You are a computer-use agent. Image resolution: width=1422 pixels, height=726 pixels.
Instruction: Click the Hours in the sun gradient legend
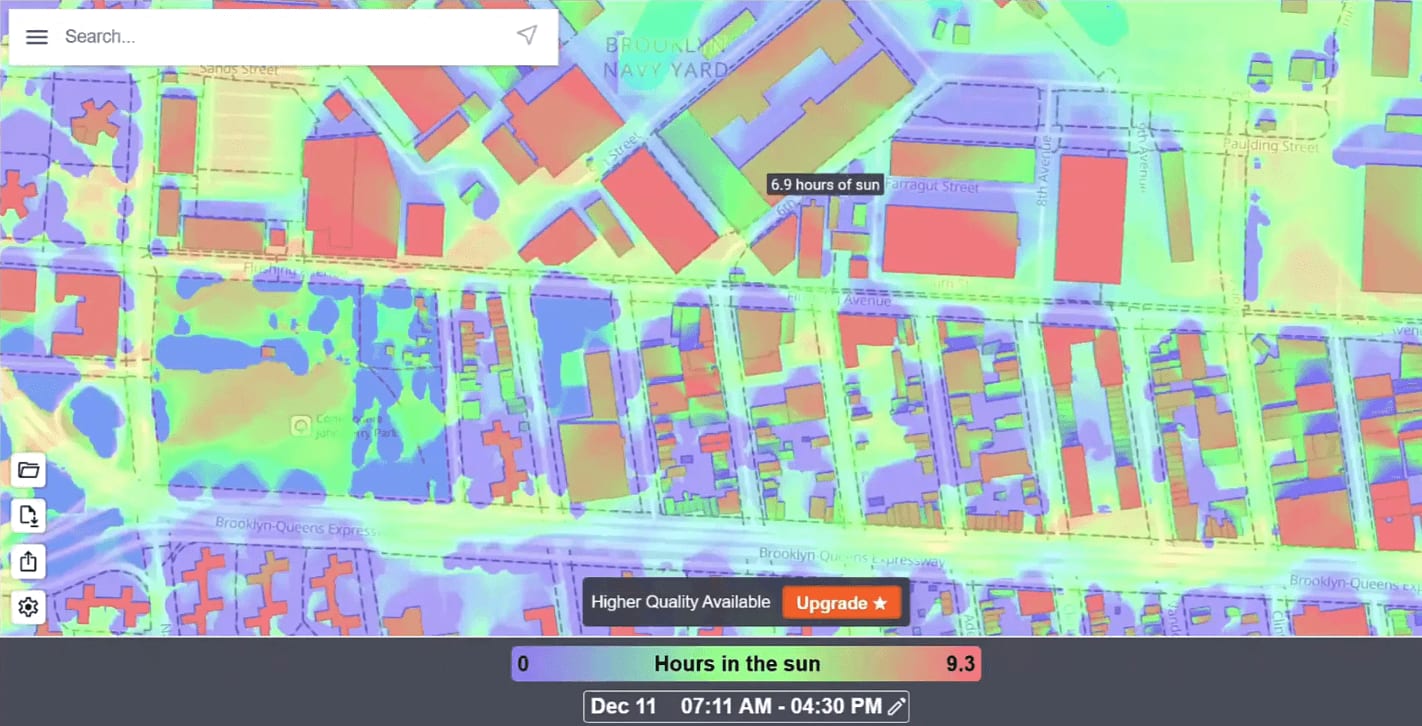tap(737, 663)
